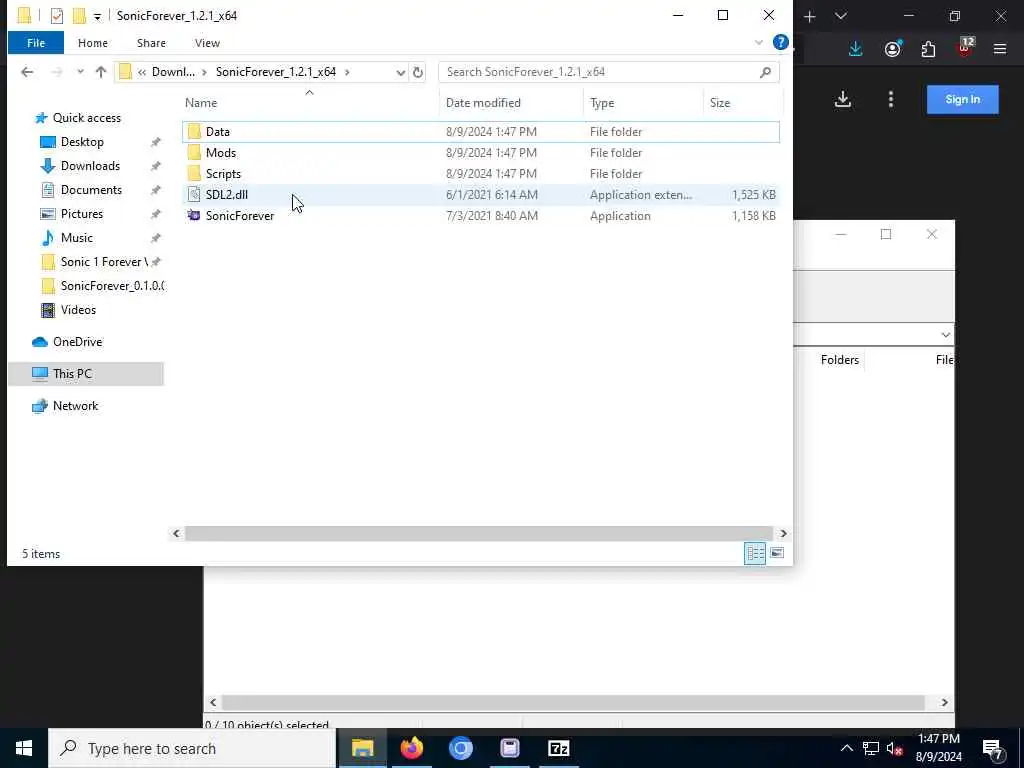1024x768 pixels.
Task: Open Music in navigation pane
Action: (x=76, y=238)
